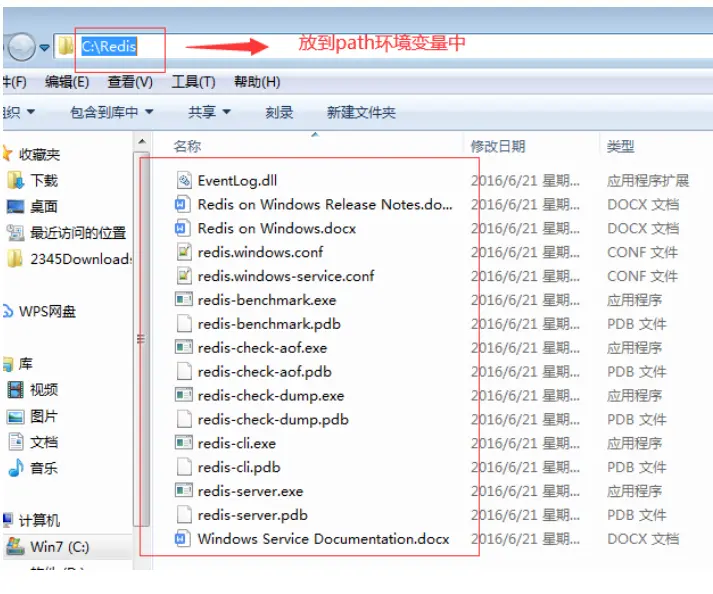Viewport: 713px width, 594px height.
Task: Click the redis-check-dump.pdb file icon
Action: 184,419
